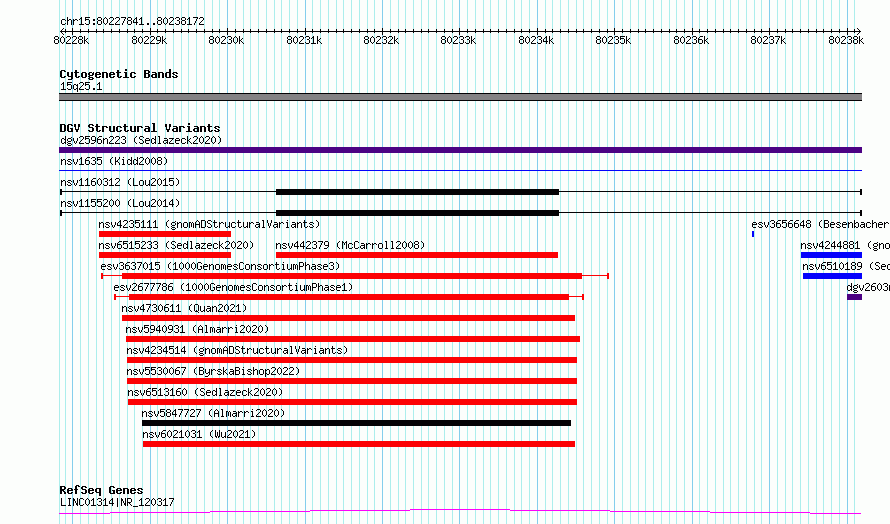This screenshot has width=890, height=524.
Task: Click the blue nsv4244881 variant bar
Action: pos(831,255)
